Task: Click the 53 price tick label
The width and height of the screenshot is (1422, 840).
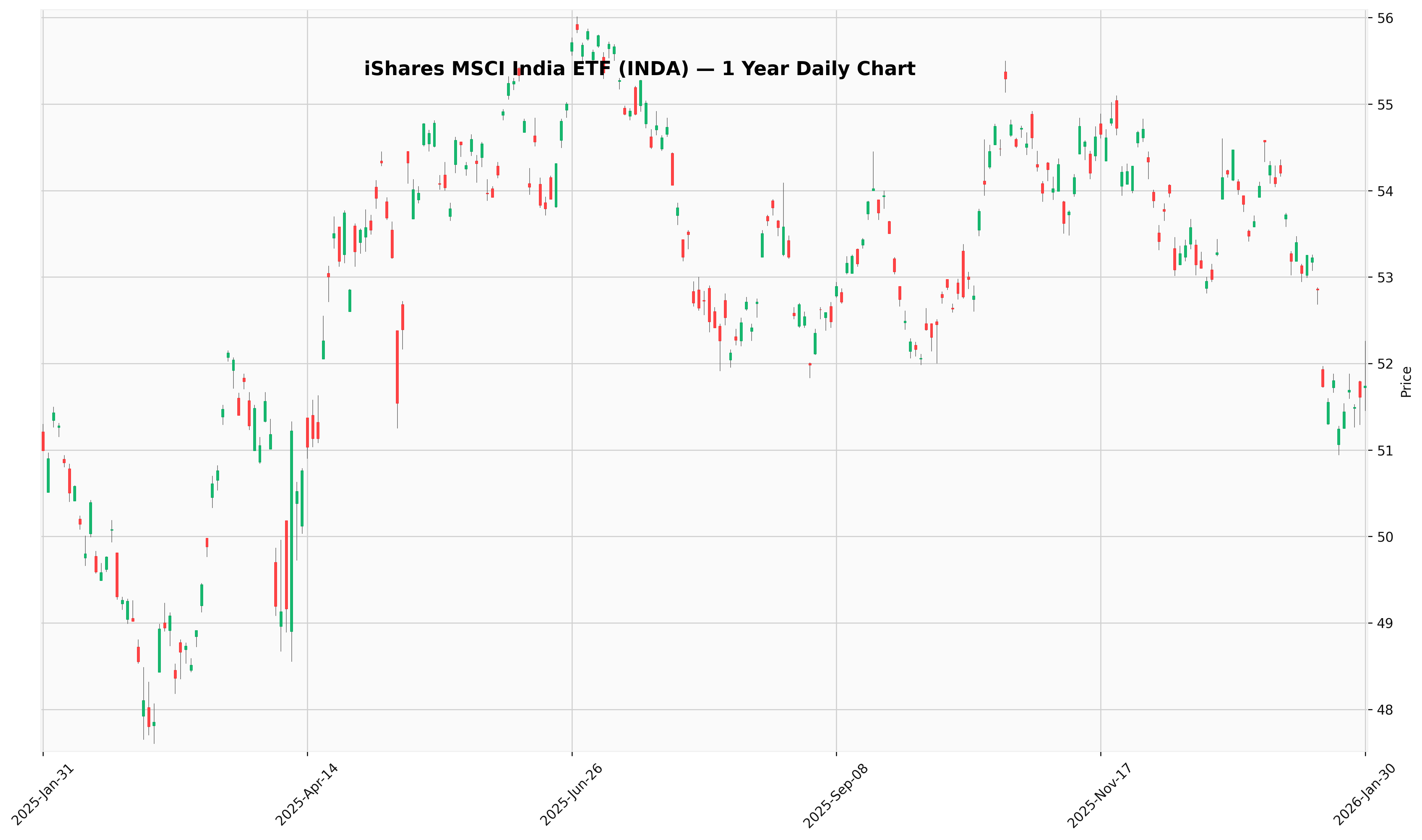Action: point(1386,277)
